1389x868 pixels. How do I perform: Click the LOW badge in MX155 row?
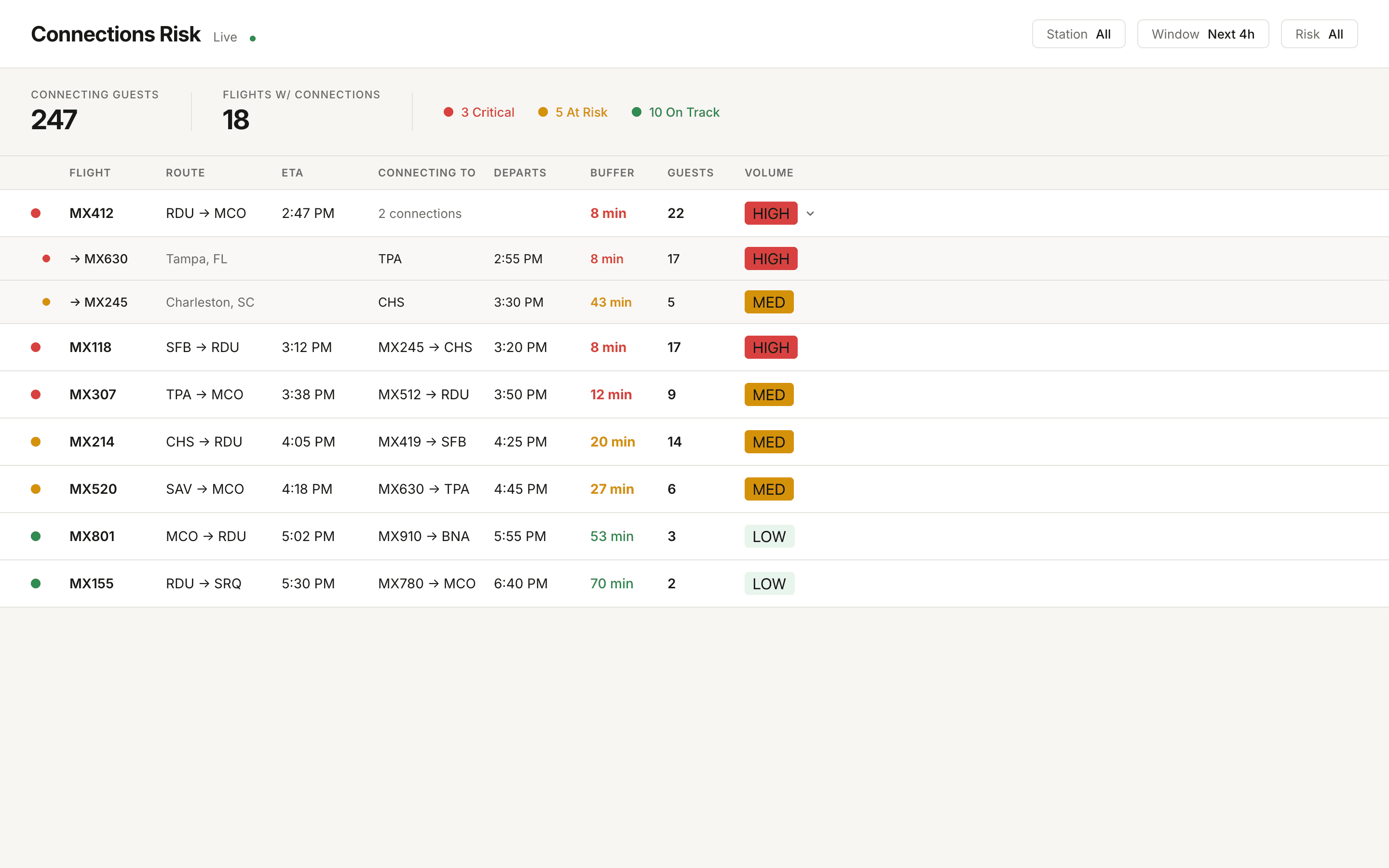coord(769,583)
